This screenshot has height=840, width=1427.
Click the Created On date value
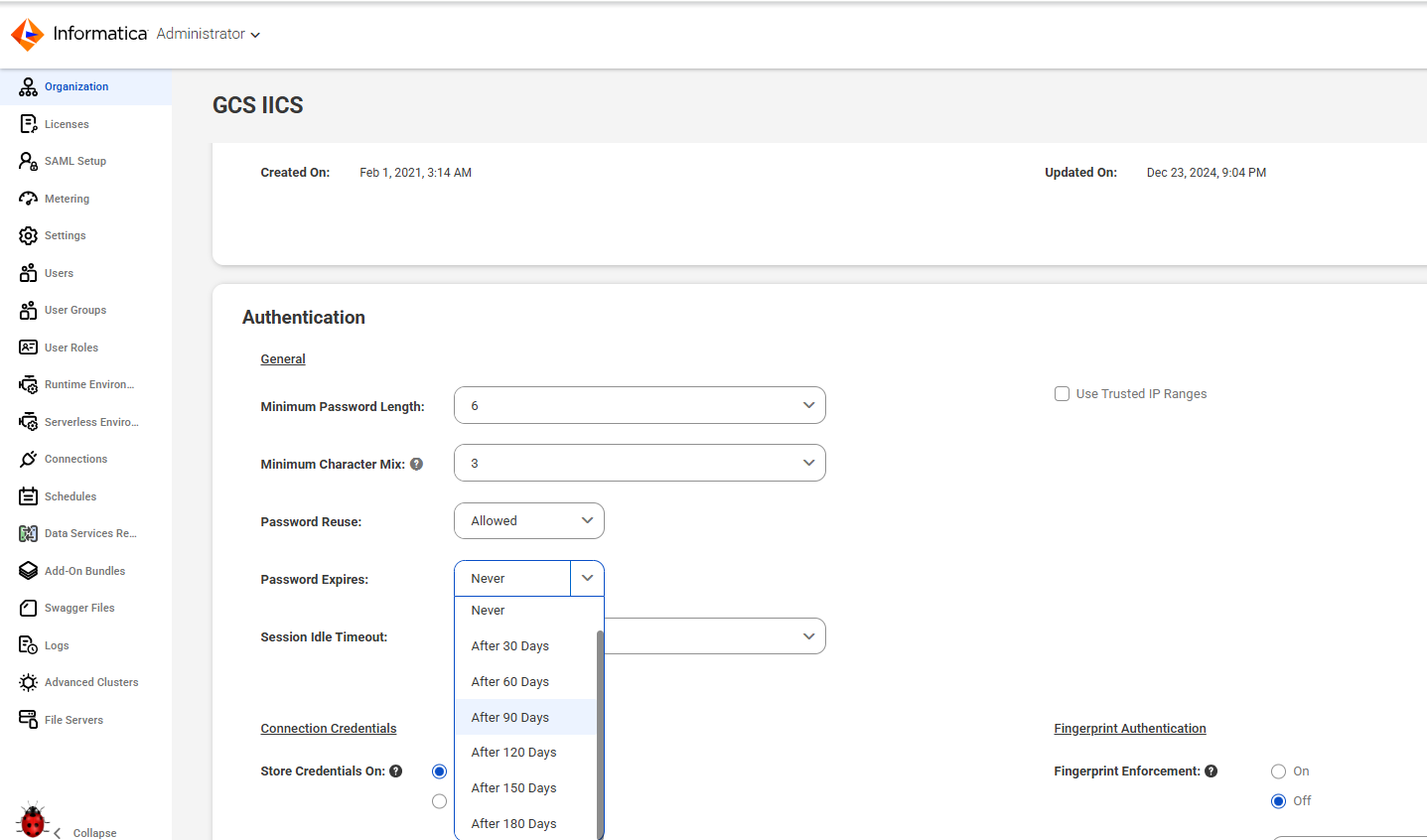click(415, 173)
